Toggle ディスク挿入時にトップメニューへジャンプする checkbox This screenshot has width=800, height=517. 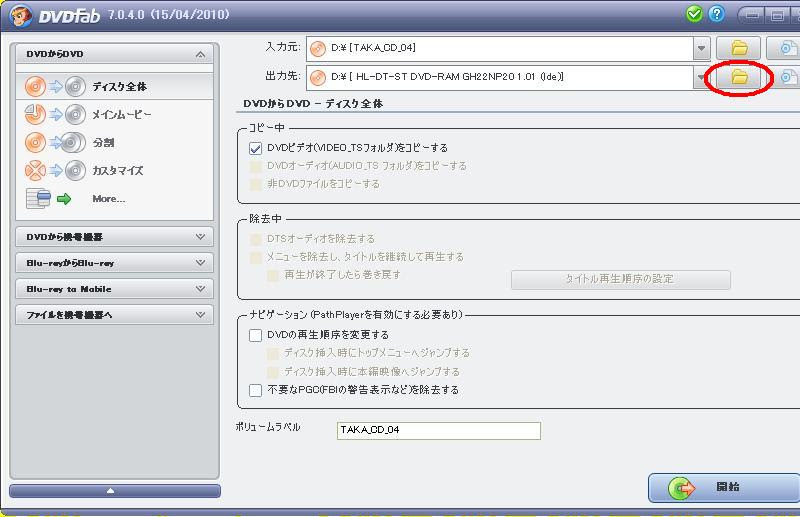(273, 353)
